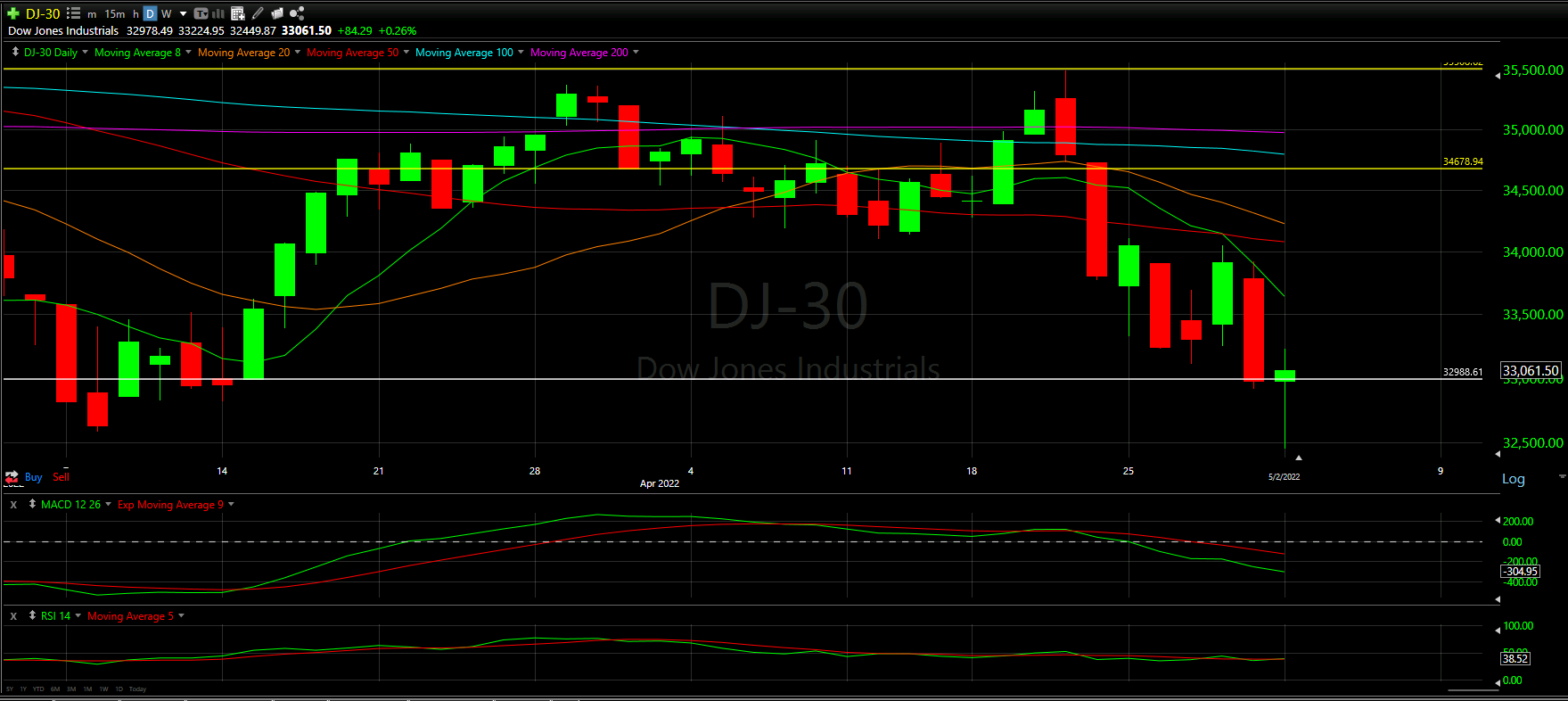
Task: Expand the RSI 14 dropdown arrow
Action: (78, 616)
